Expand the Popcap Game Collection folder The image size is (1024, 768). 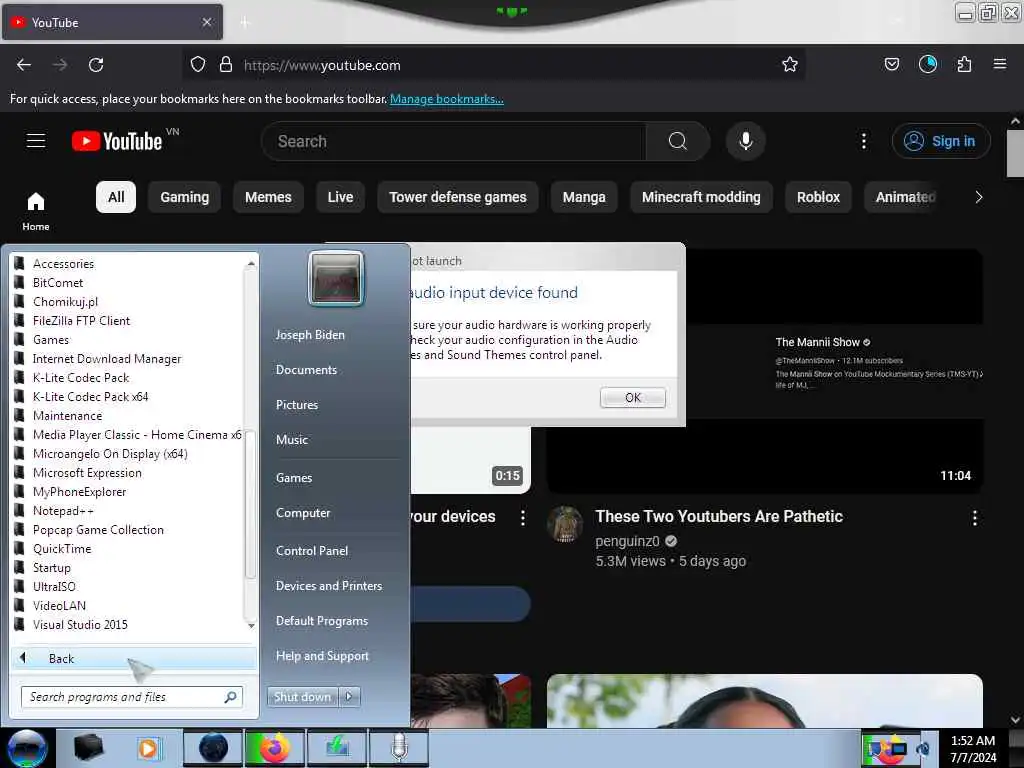[x=98, y=530]
